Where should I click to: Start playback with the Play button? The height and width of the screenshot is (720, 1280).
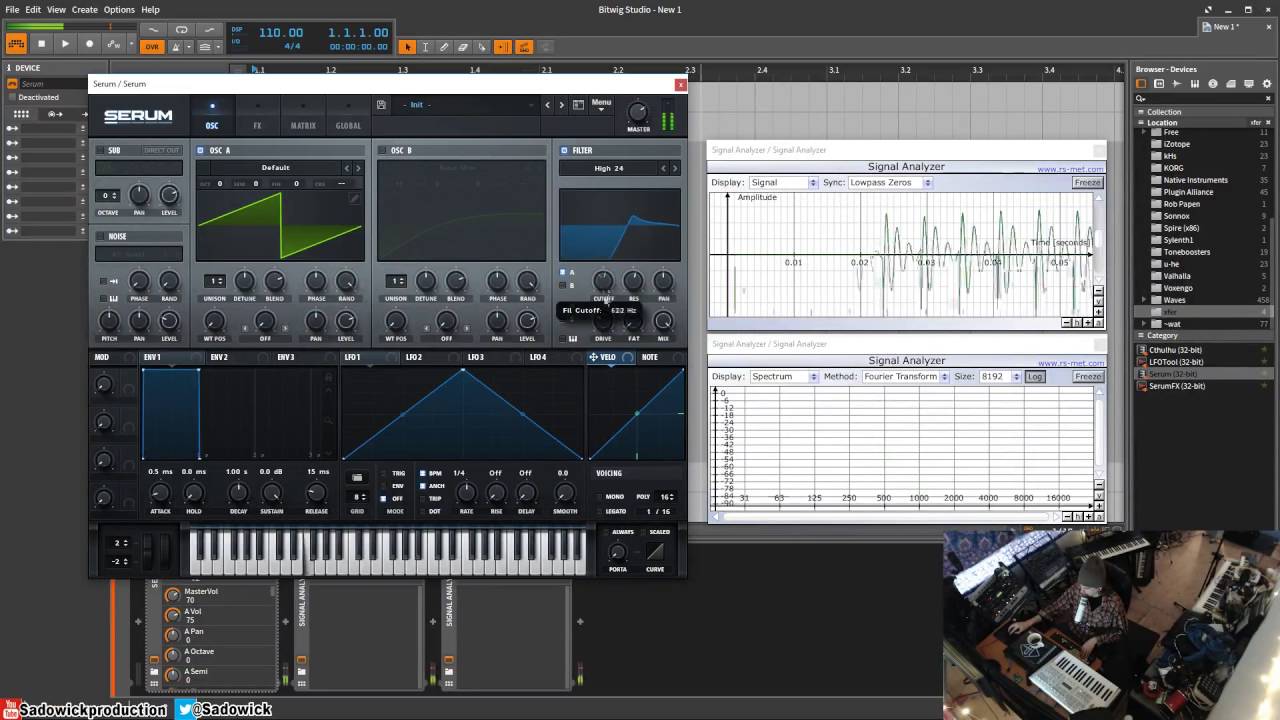click(65, 44)
